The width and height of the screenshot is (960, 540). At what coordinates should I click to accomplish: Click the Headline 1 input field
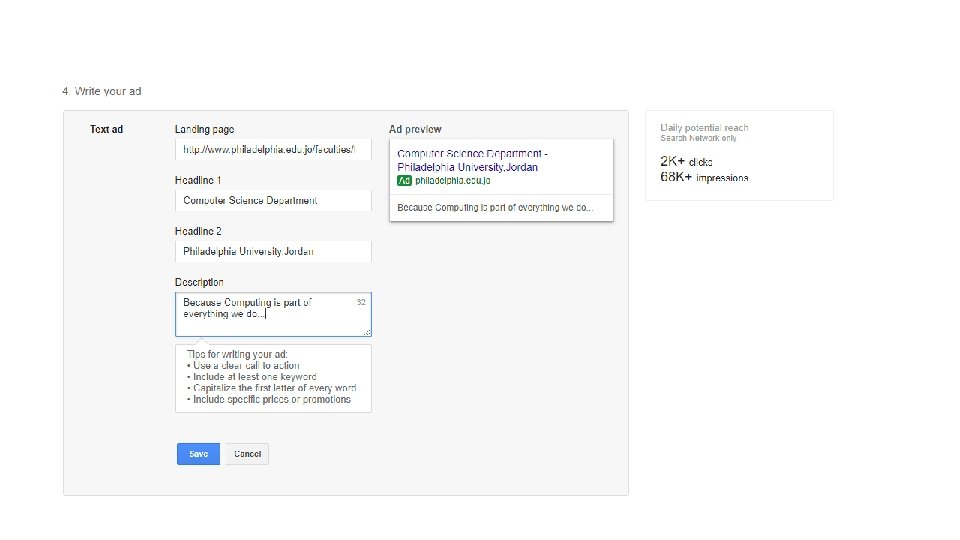[273, 200]
